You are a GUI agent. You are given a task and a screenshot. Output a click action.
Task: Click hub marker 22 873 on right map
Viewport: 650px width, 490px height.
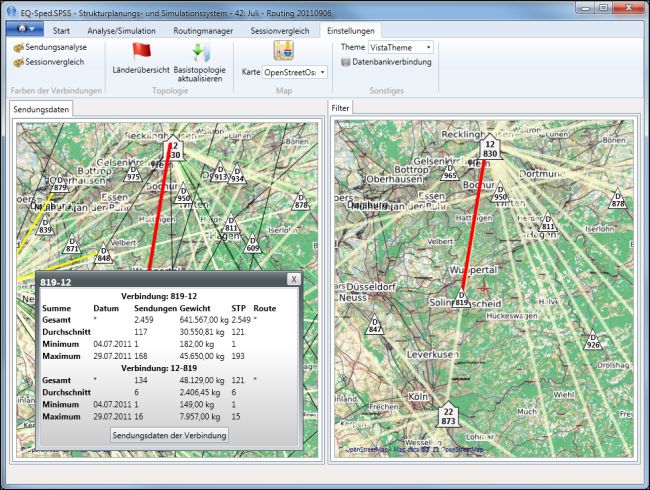(x=448, y=415)
